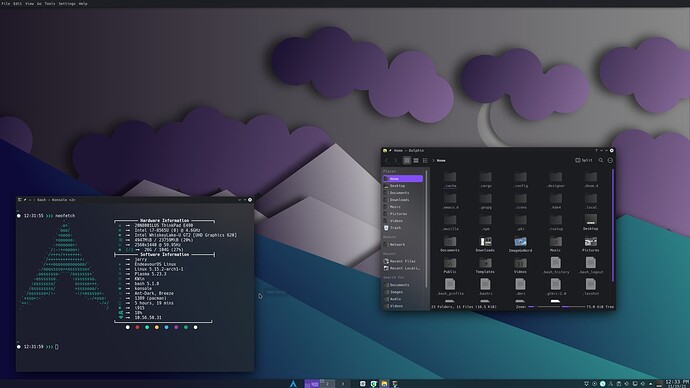Select the Public folder icon in Dolphin
The height and width of the screenshot is (388, 690).
[450, 263]
